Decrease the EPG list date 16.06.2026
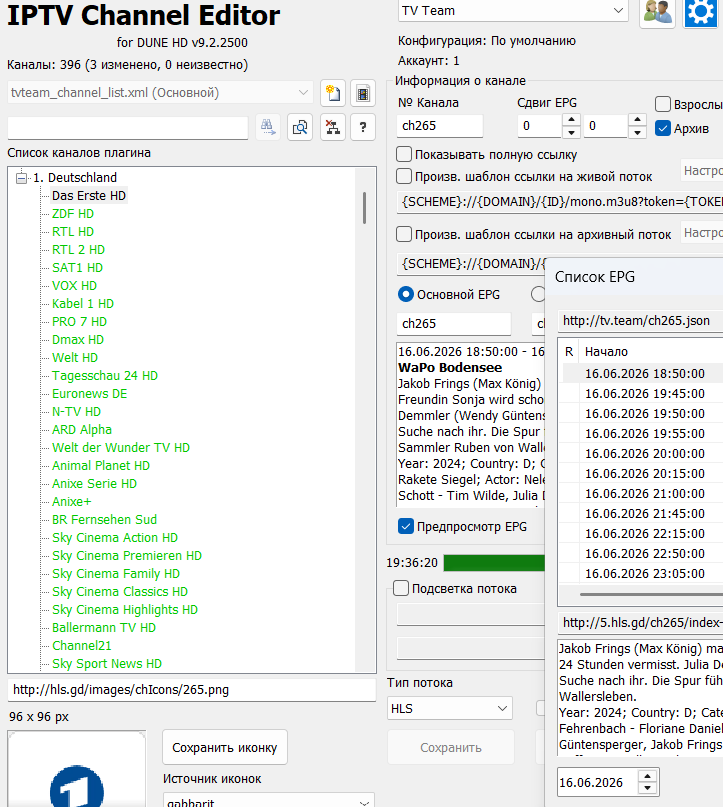Image resolution: width=723 pixels, height=807 pixels. pyautogui.click(x=647, y=788)
